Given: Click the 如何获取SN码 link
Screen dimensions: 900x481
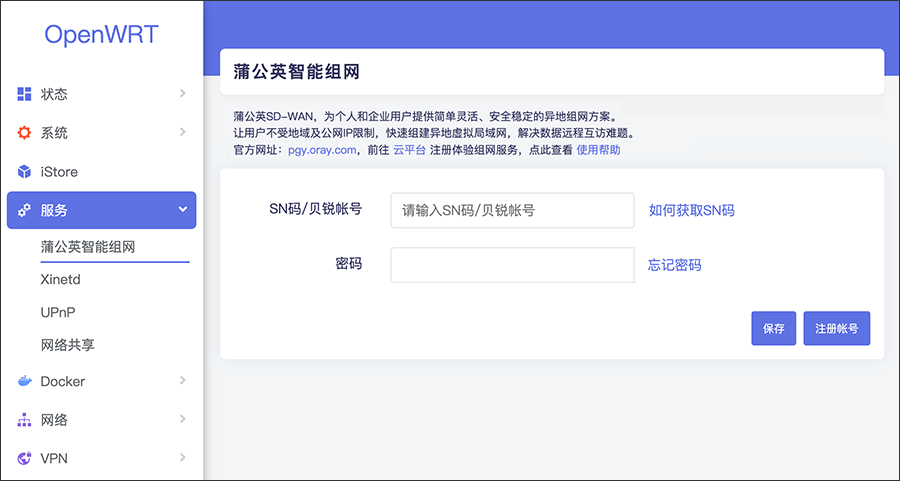Looking at the screenshot, I should 692,210.
